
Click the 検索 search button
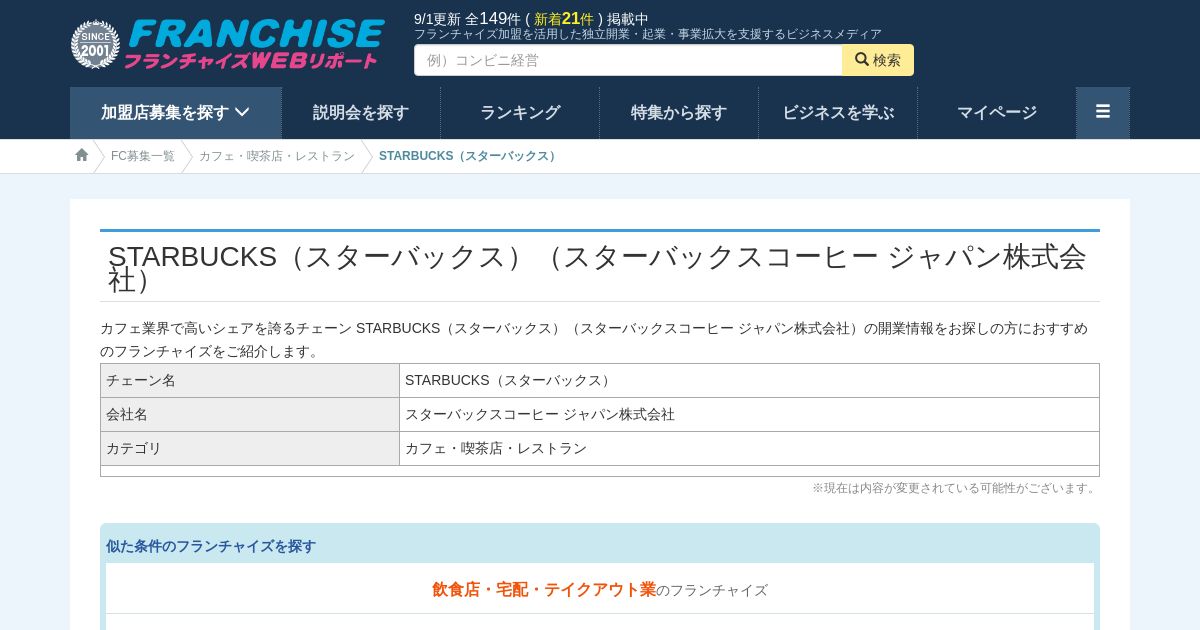tap(878, 60)
